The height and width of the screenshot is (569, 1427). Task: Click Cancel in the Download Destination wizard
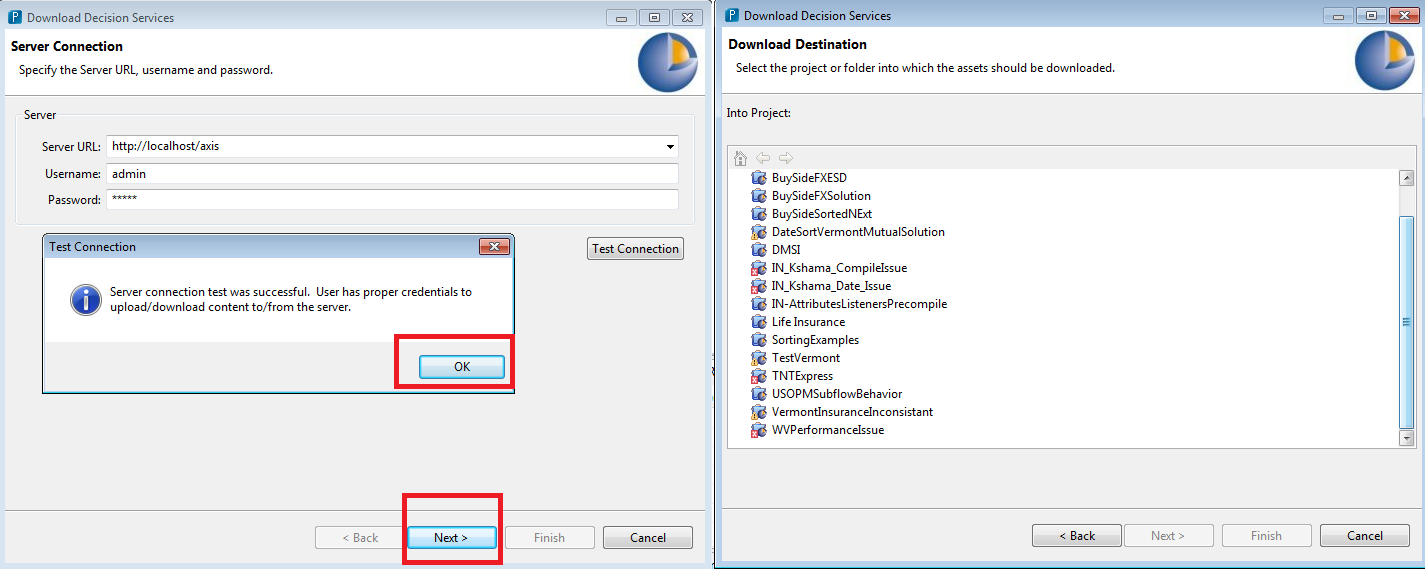pos(1365,536)
